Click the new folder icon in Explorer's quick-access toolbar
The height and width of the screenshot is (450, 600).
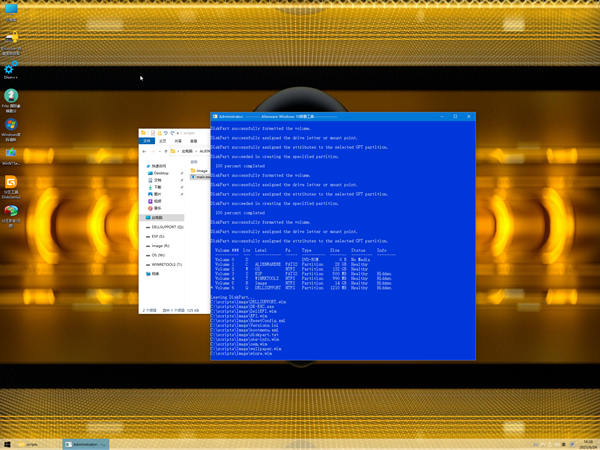click(159, 133)
